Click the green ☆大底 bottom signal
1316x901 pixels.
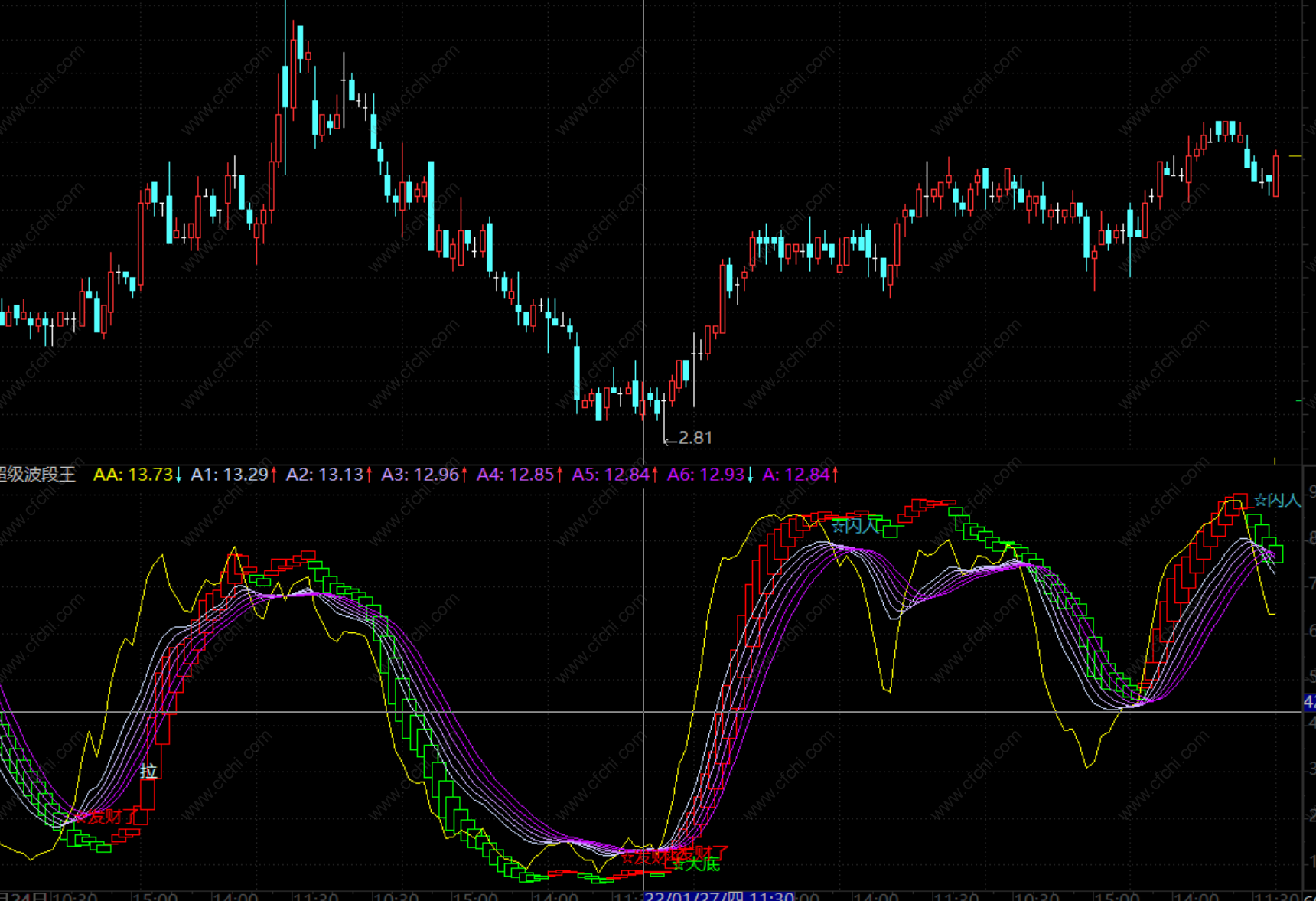click(x=696, y=865)
